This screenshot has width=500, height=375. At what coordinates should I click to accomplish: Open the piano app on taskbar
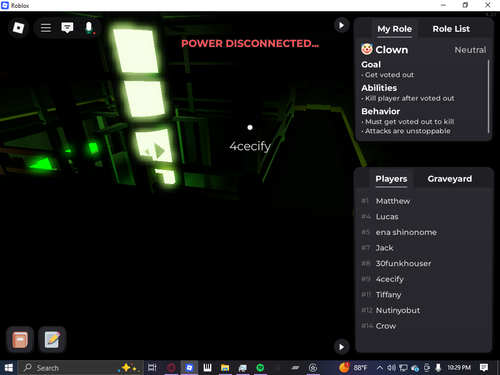[x=207, y=368]
